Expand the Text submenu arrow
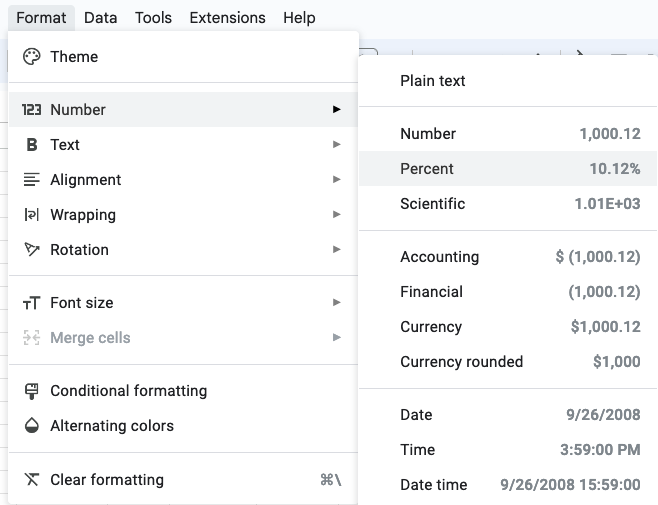 tap(337, 144)
